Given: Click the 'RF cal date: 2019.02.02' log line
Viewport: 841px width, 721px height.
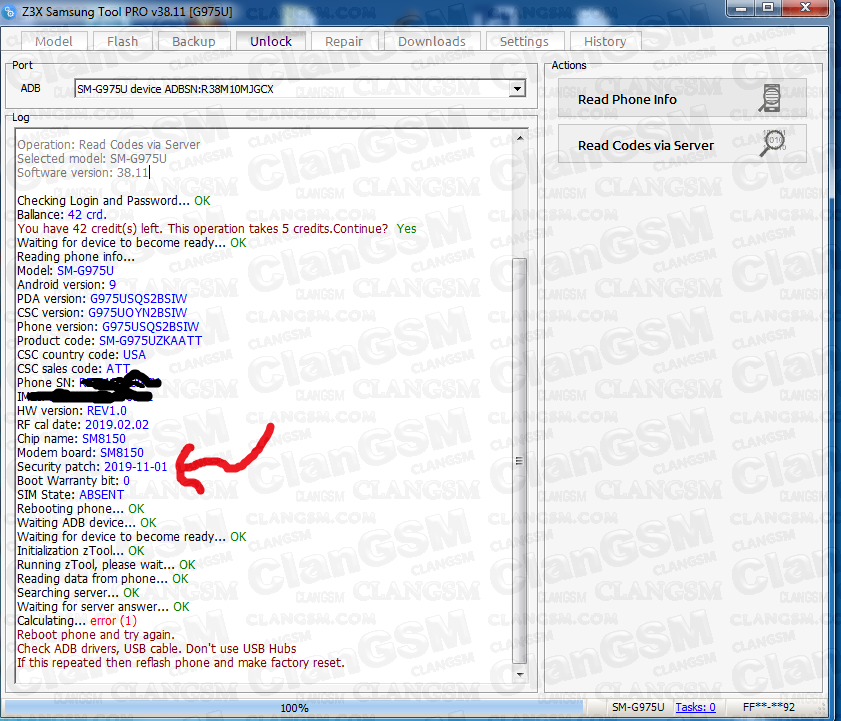Looking at the screenshot, I should coord(83,425).
